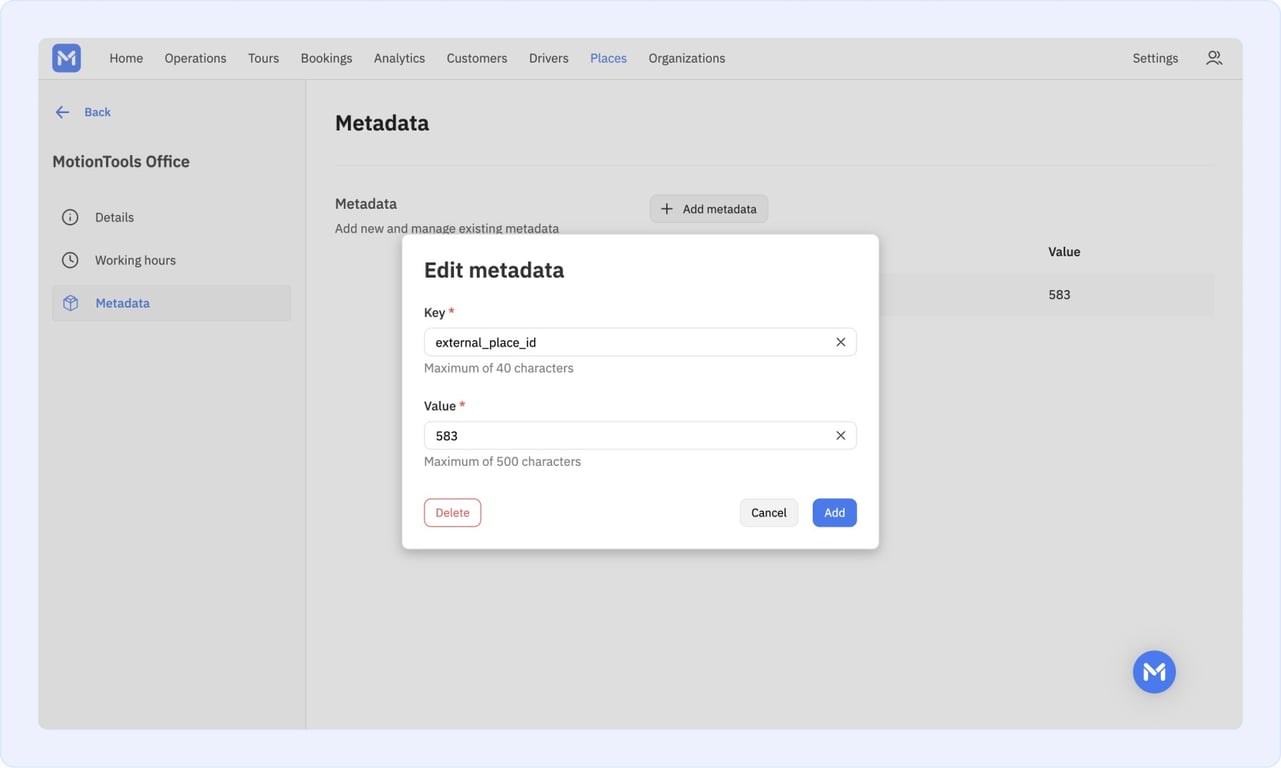
Task: Open the Operations menu
Action: [195, 58]
